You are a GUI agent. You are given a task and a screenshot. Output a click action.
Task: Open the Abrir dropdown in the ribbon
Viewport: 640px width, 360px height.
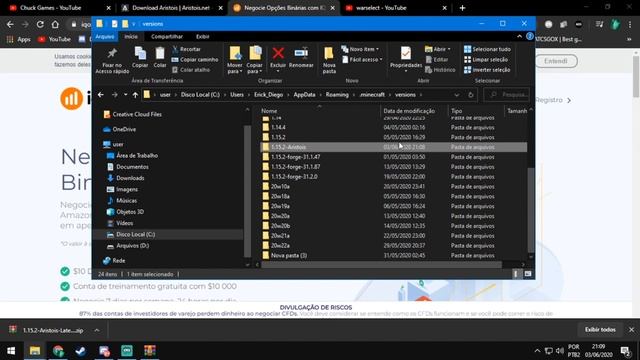[x=438, y=49]
